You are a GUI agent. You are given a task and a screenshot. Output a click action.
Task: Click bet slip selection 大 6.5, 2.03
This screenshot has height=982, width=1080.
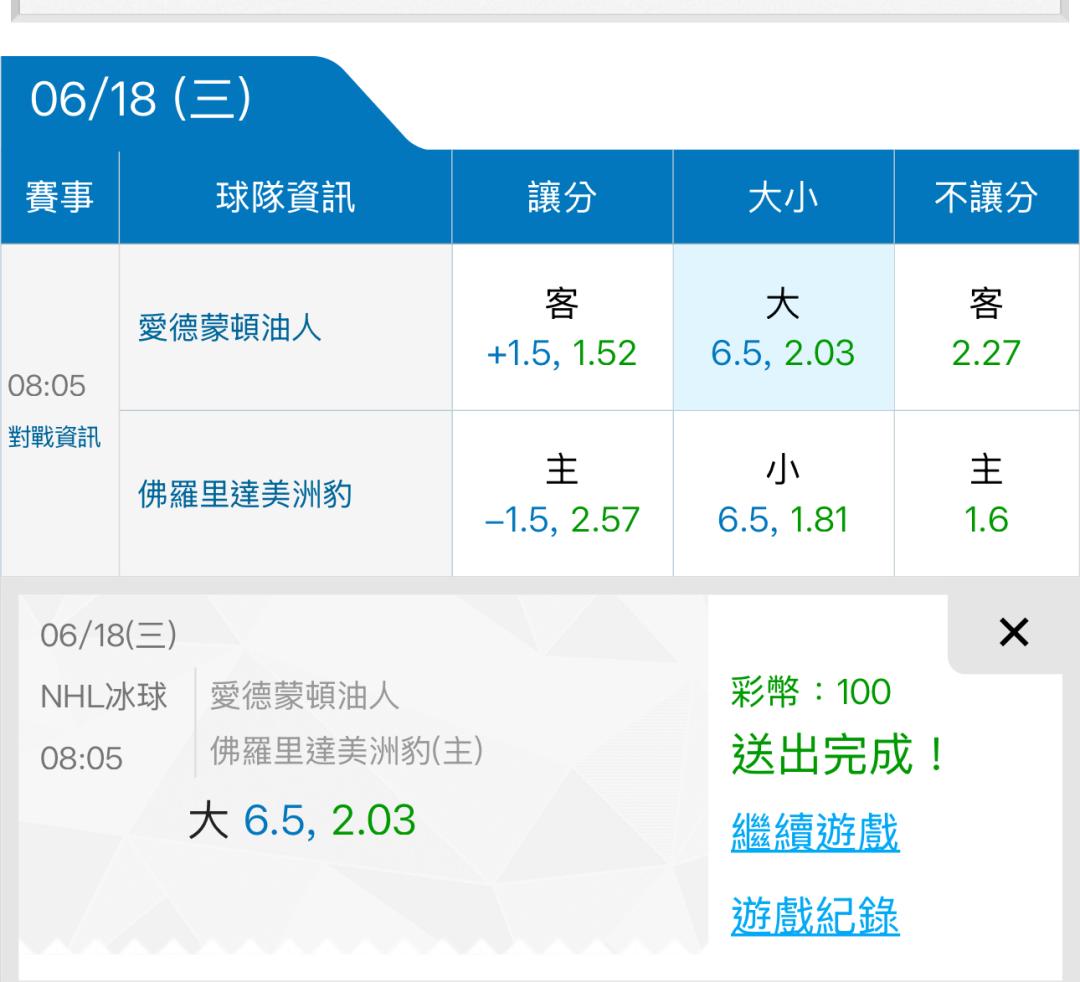pos(302,820)
